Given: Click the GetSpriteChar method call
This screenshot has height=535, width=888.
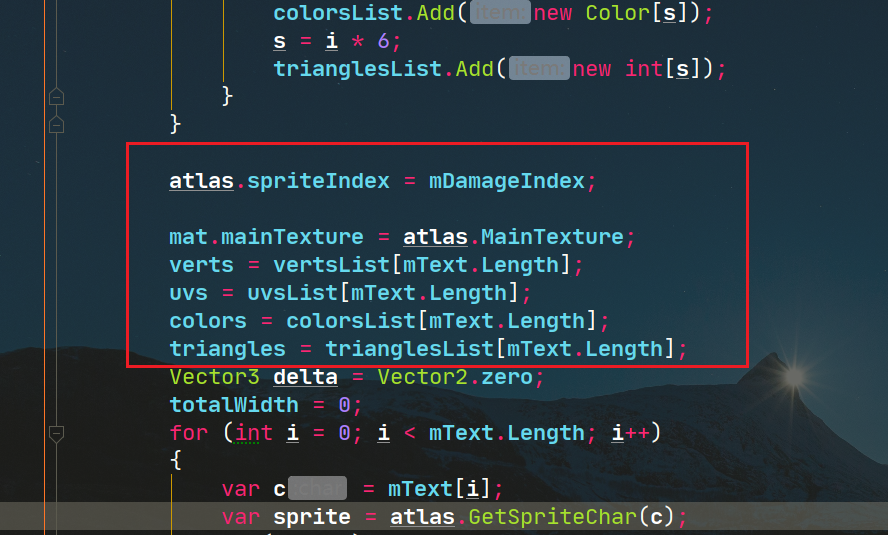Looking at the screenshot, I should click(553, 517).
